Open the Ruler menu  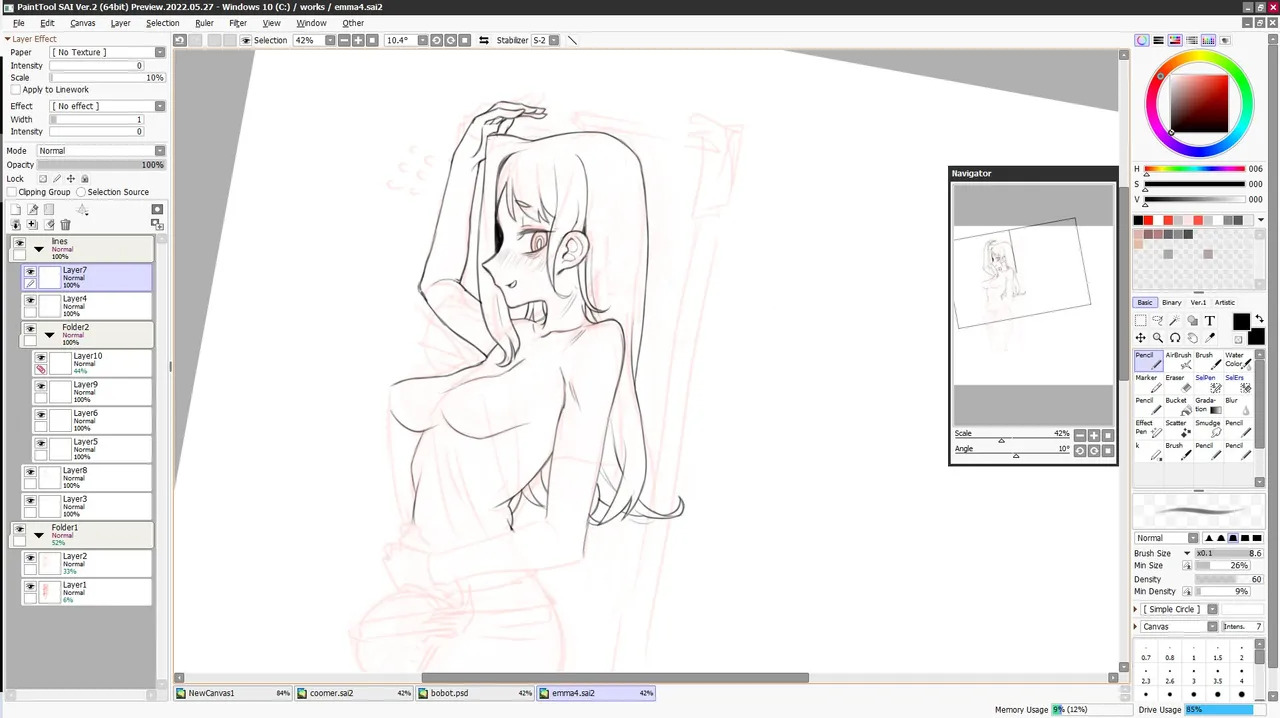pos(204,23)
